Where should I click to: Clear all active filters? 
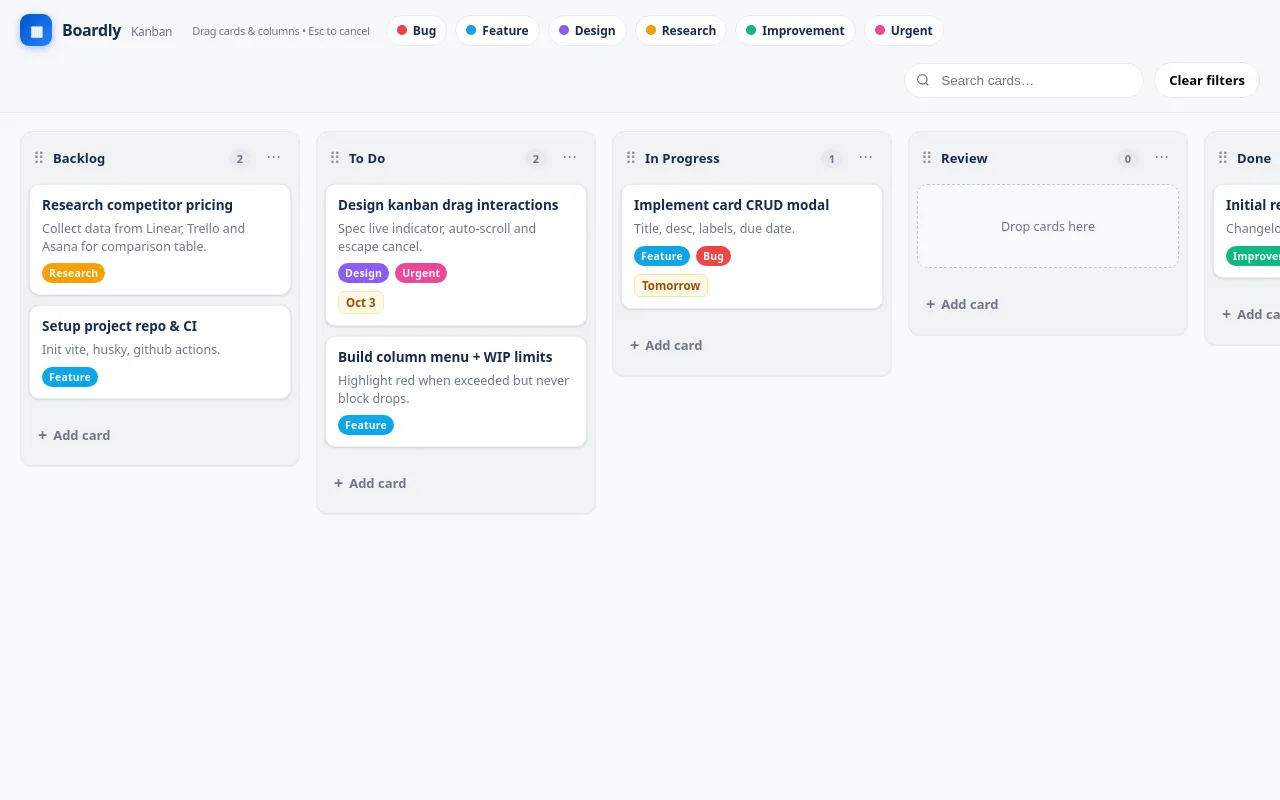1207,80
